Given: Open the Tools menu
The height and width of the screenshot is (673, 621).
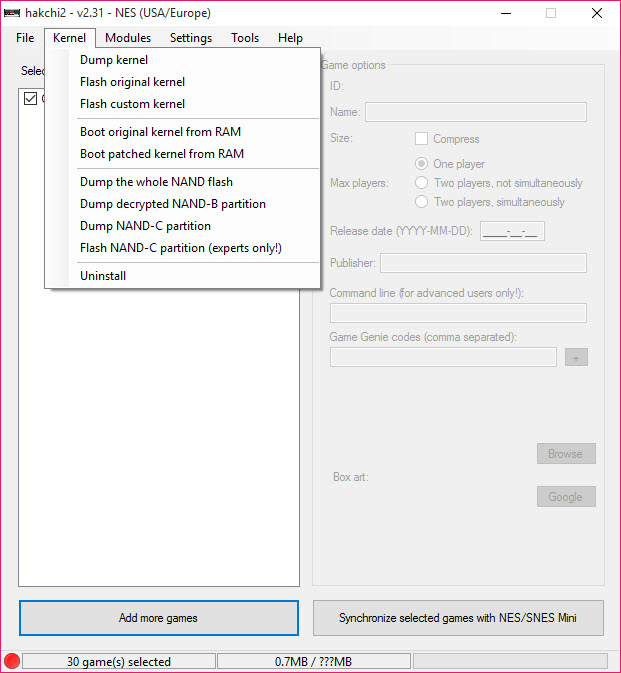Looking at the screenshot, I should click(245, 38).
